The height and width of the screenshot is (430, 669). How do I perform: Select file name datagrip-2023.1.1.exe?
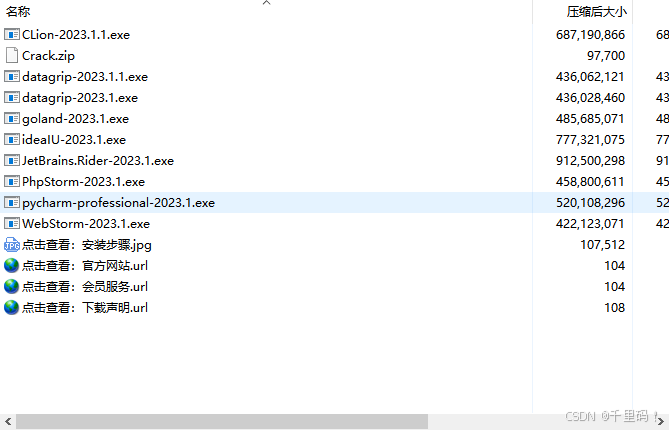(x=85, y=77)
